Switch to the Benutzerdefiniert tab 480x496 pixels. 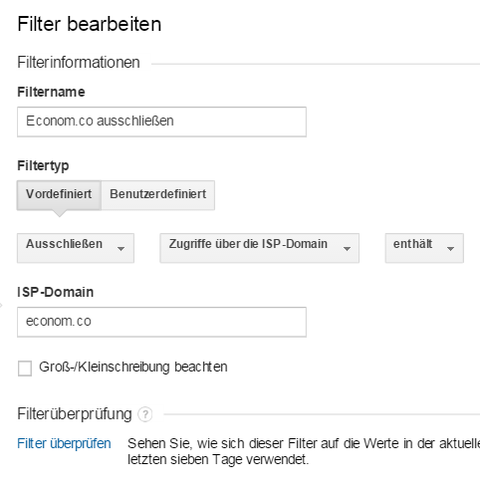coord(158,195)
